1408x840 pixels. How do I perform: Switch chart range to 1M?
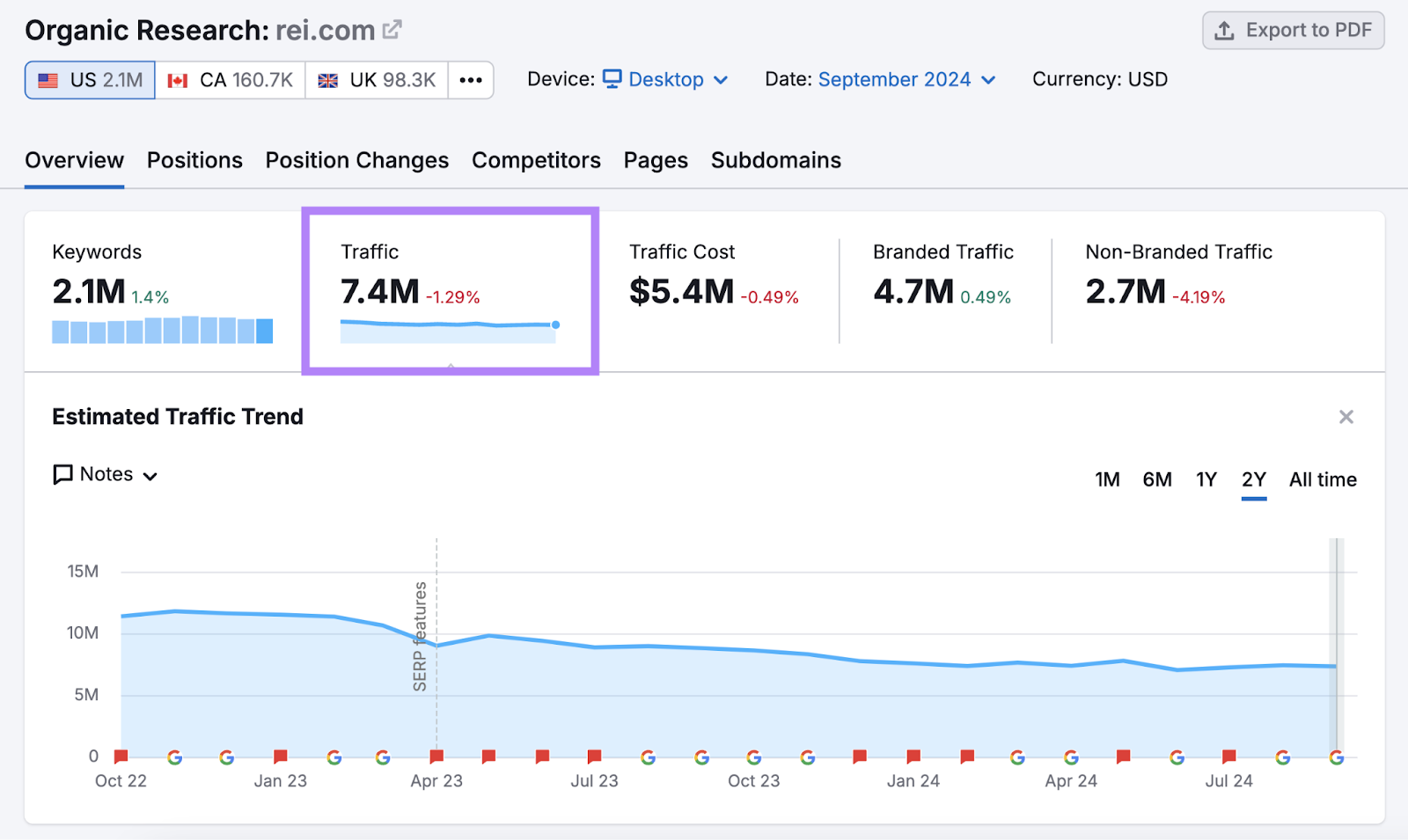(x=1107, y=480)
